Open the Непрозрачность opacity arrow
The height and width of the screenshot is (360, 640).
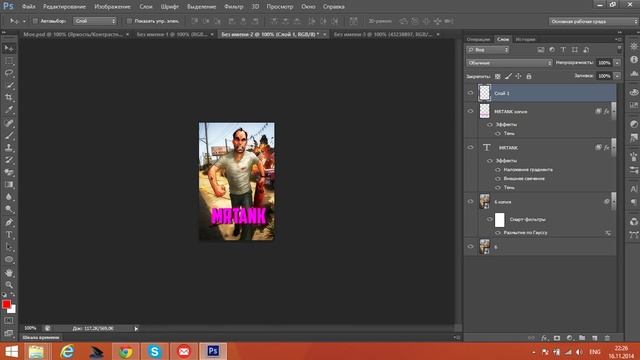[x=617, y=63]
